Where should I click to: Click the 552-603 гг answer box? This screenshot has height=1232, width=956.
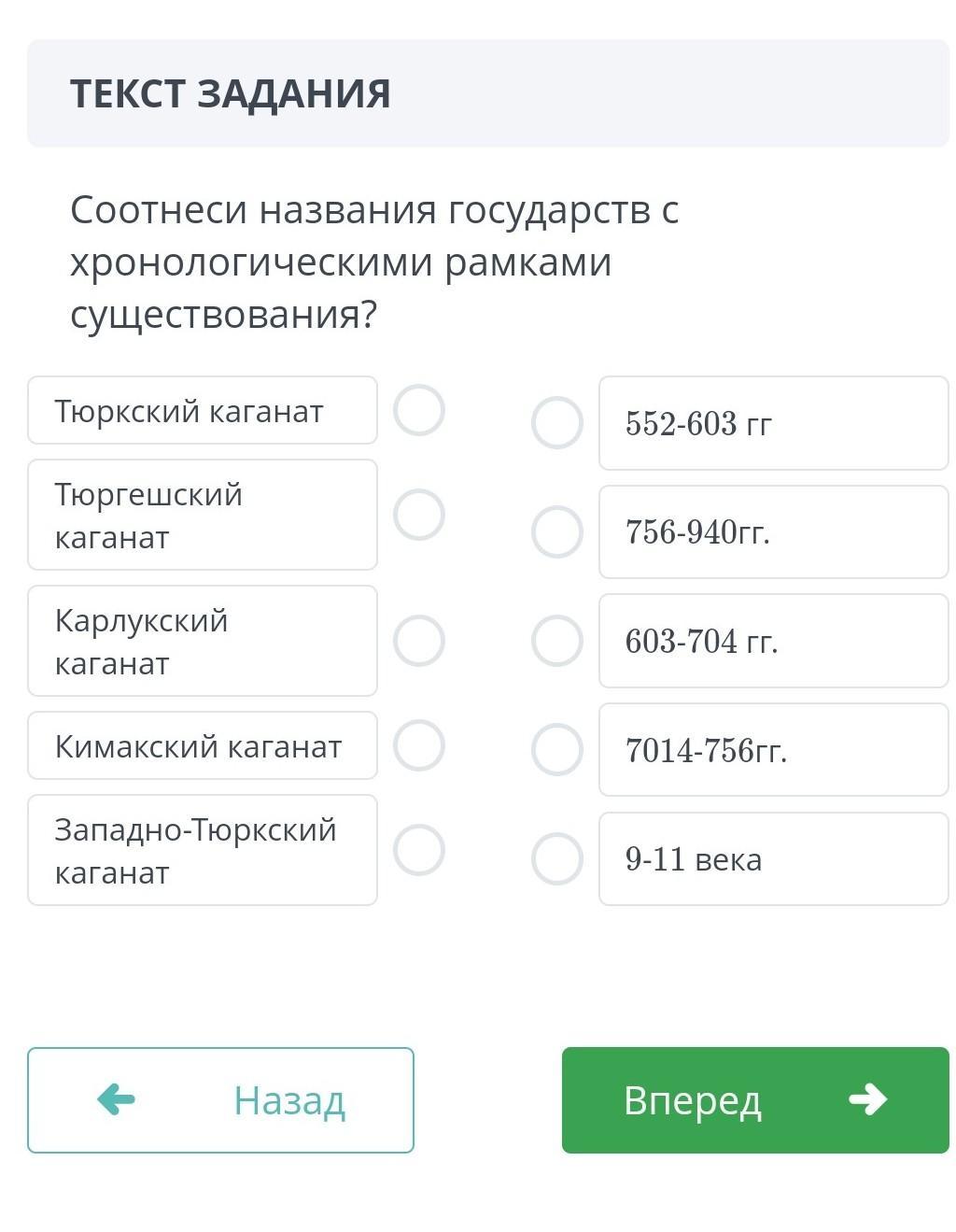[773, 423]
